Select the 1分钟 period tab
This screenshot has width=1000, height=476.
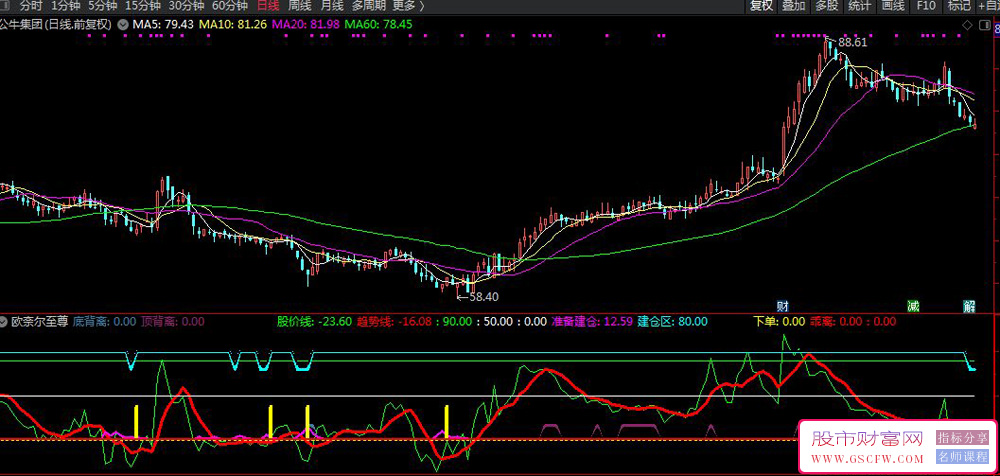pyautogui.click(x=65, y=6)
